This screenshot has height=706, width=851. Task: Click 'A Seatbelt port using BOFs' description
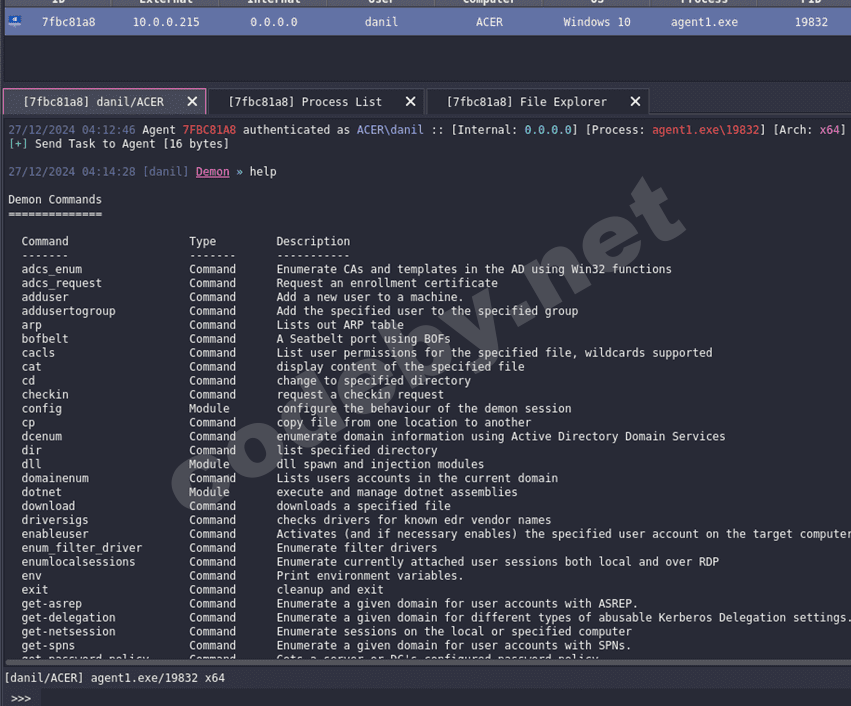point(364,339)
